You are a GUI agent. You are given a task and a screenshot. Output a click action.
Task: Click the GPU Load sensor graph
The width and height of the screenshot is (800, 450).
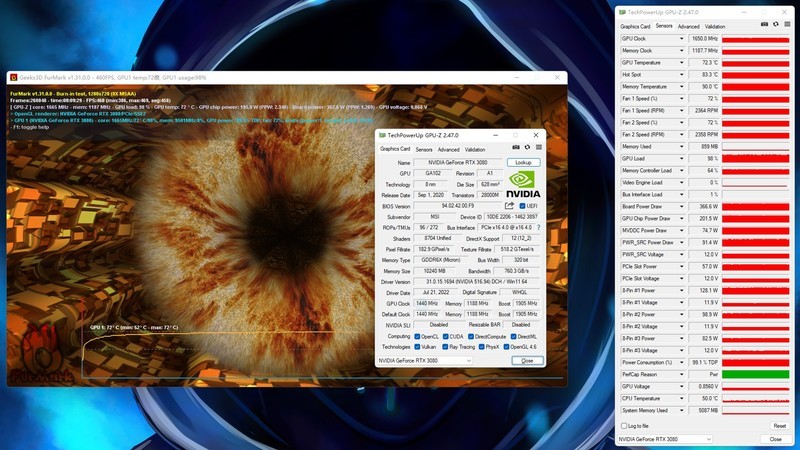(x=755, y=158)
